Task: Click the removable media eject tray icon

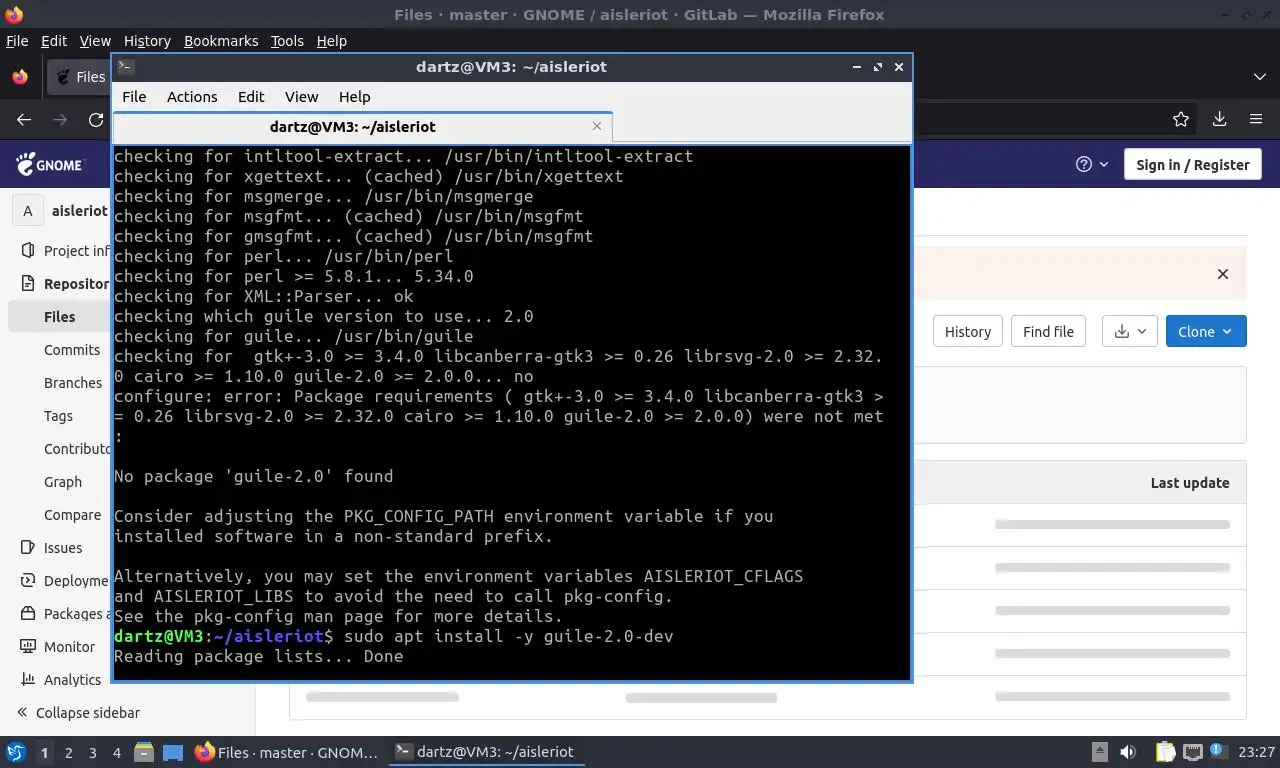Action: (1099, 752)
